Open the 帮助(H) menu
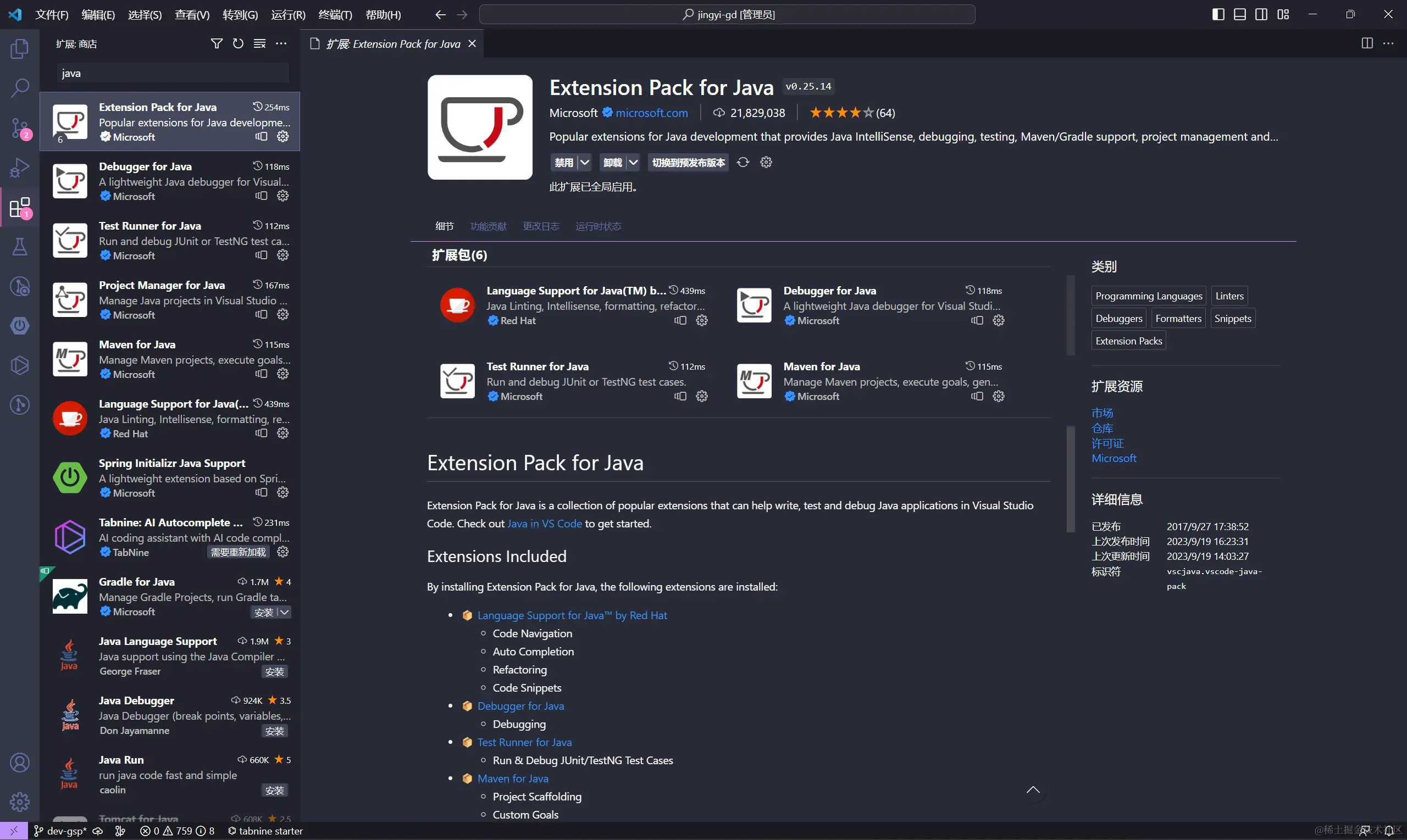 (x=383, y=15)
